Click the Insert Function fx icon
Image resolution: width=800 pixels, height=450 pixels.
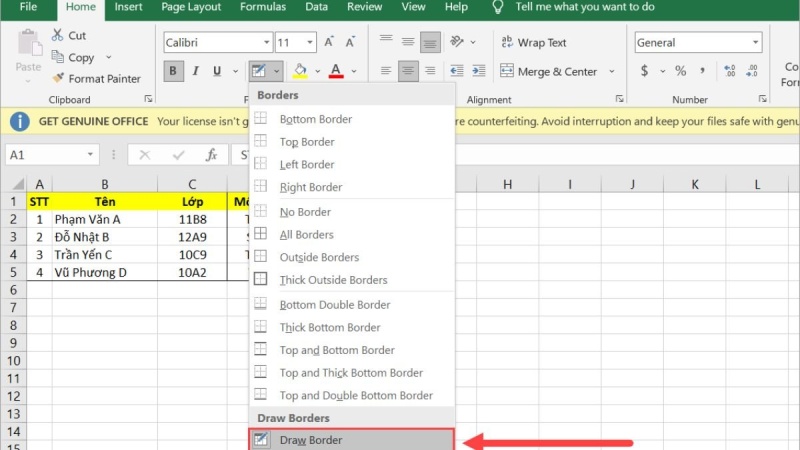coord(211,155)
